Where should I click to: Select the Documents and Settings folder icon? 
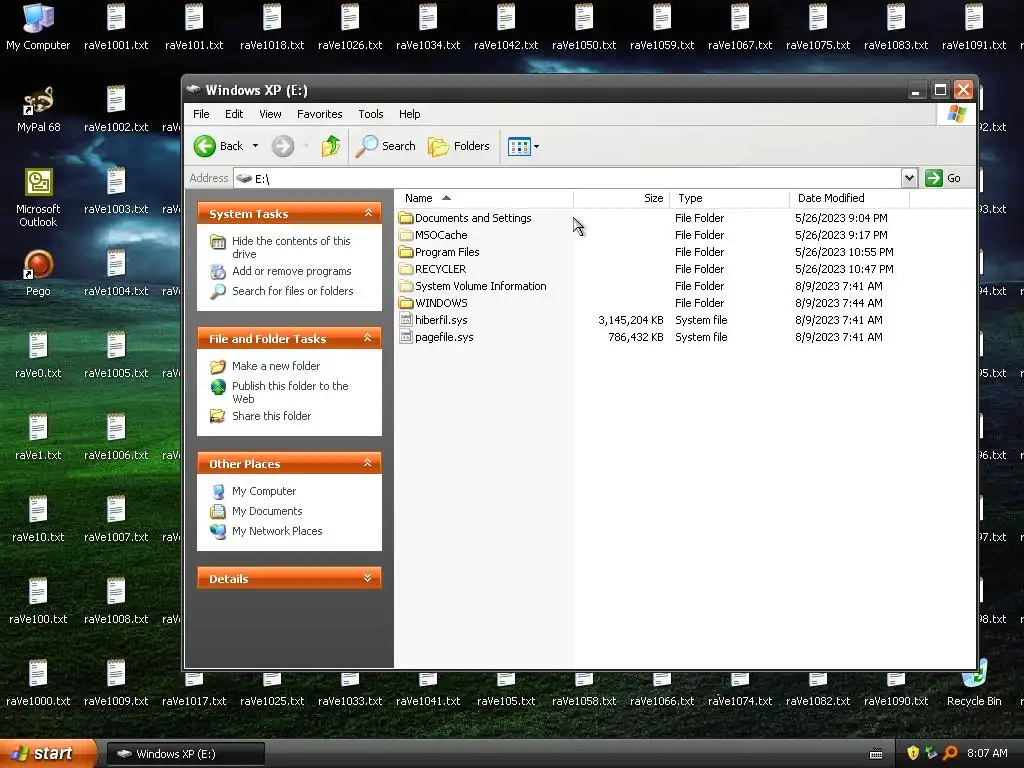pos(406,218)
